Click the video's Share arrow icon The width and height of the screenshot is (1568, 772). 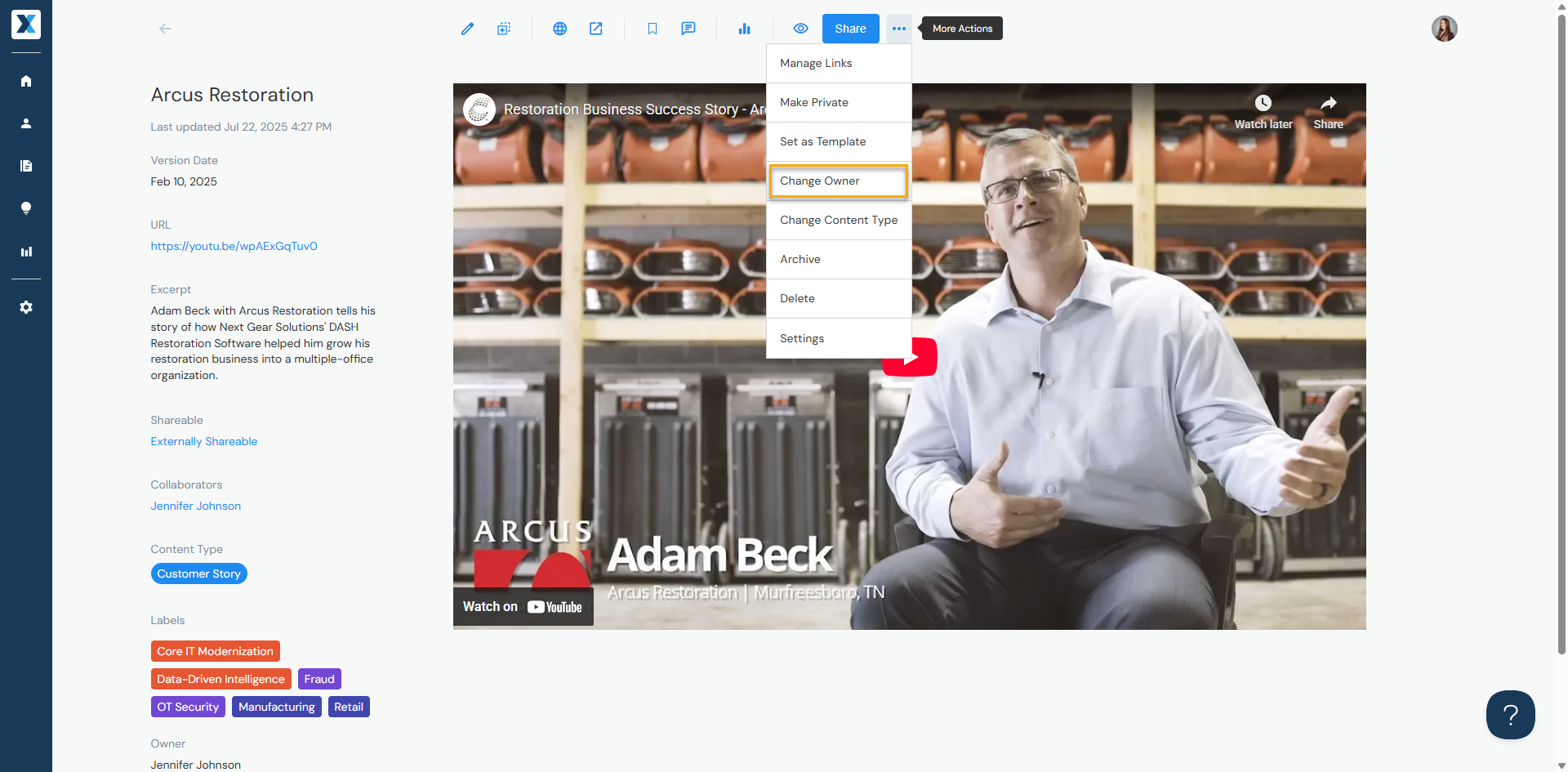1329,112
